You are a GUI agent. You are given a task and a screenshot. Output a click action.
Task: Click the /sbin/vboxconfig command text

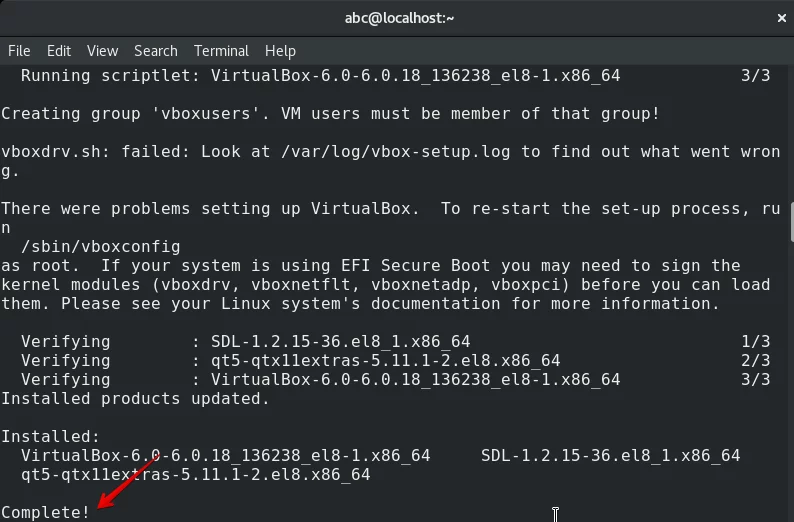point(100,247)
